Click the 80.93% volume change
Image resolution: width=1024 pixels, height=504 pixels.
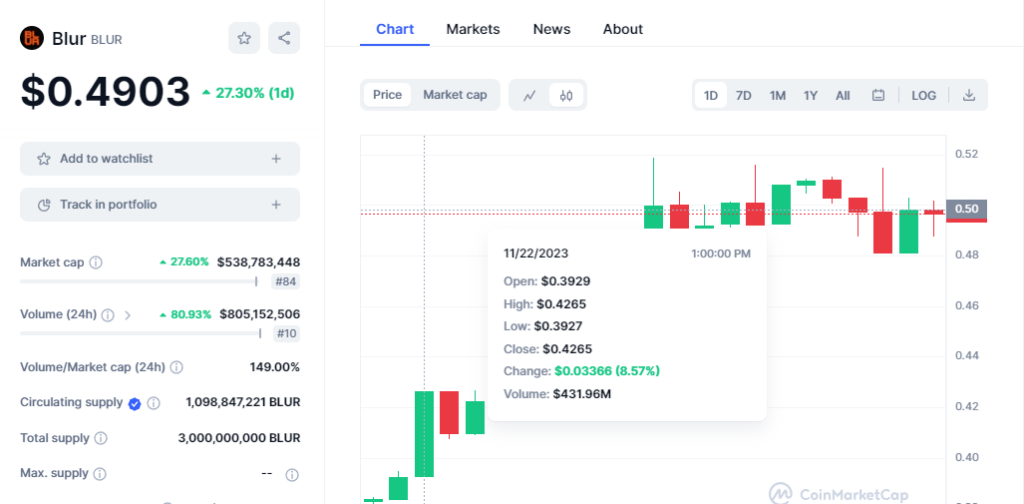pyautogui.click(x=185, y=314)
